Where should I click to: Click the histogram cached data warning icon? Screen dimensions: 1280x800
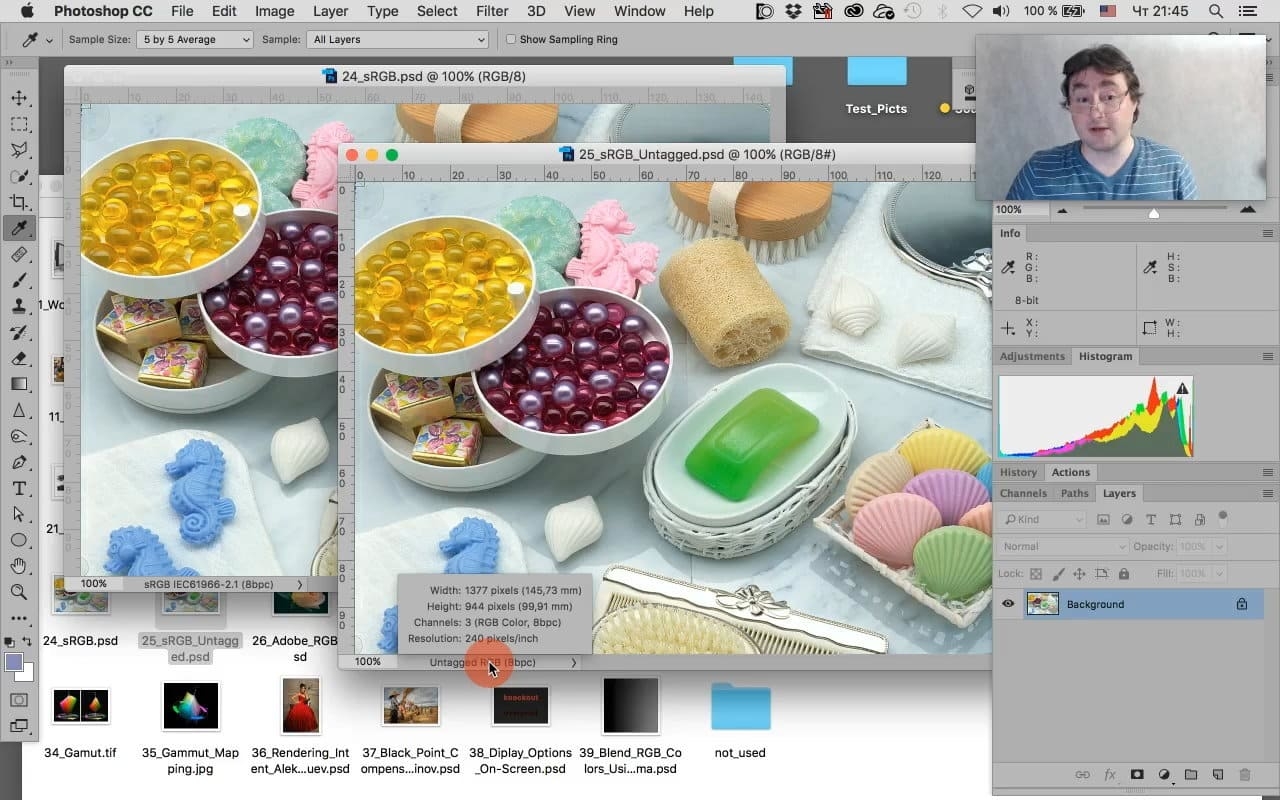pos(1183,388)
